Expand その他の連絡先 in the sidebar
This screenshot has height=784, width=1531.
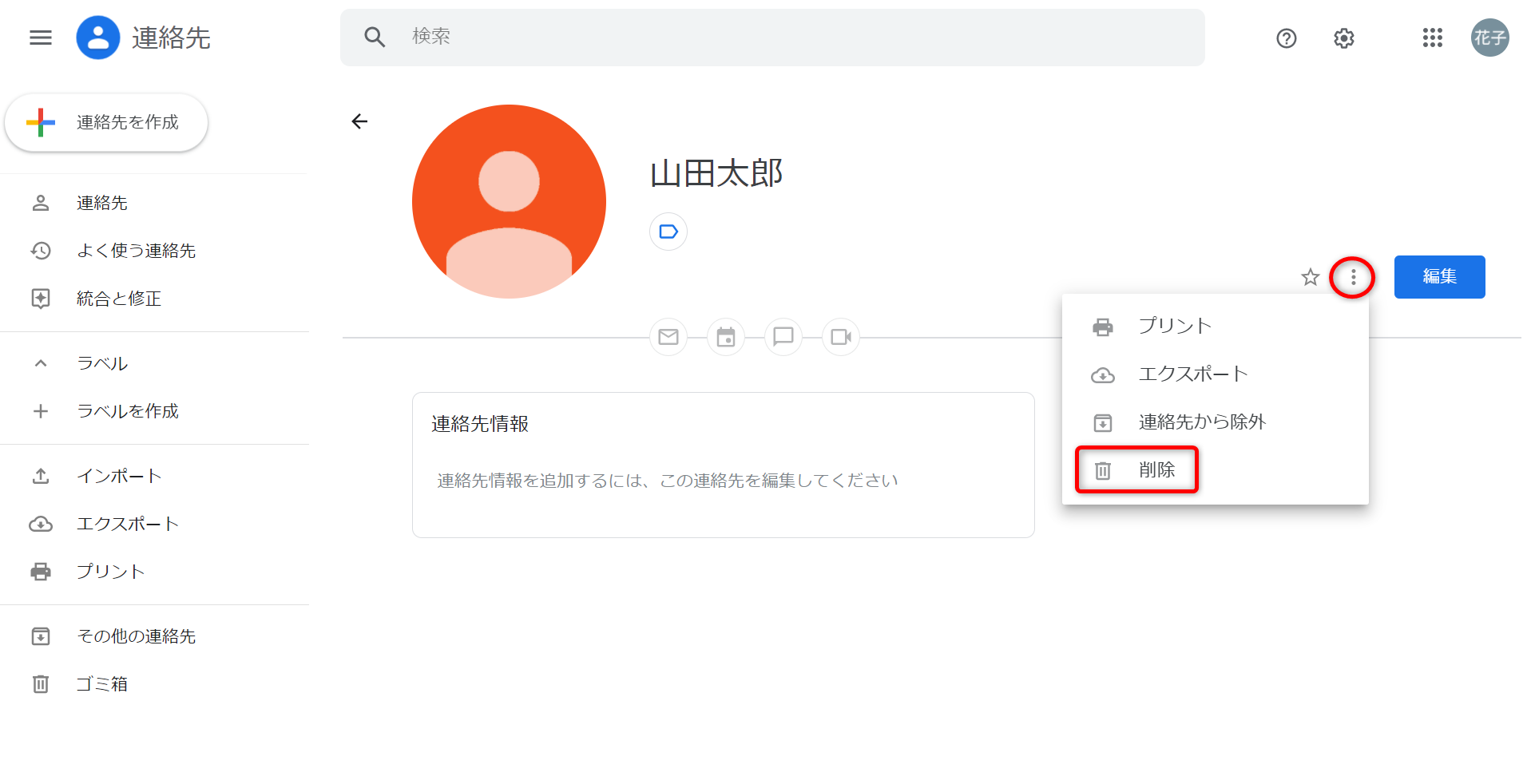(x=40, y=636)
